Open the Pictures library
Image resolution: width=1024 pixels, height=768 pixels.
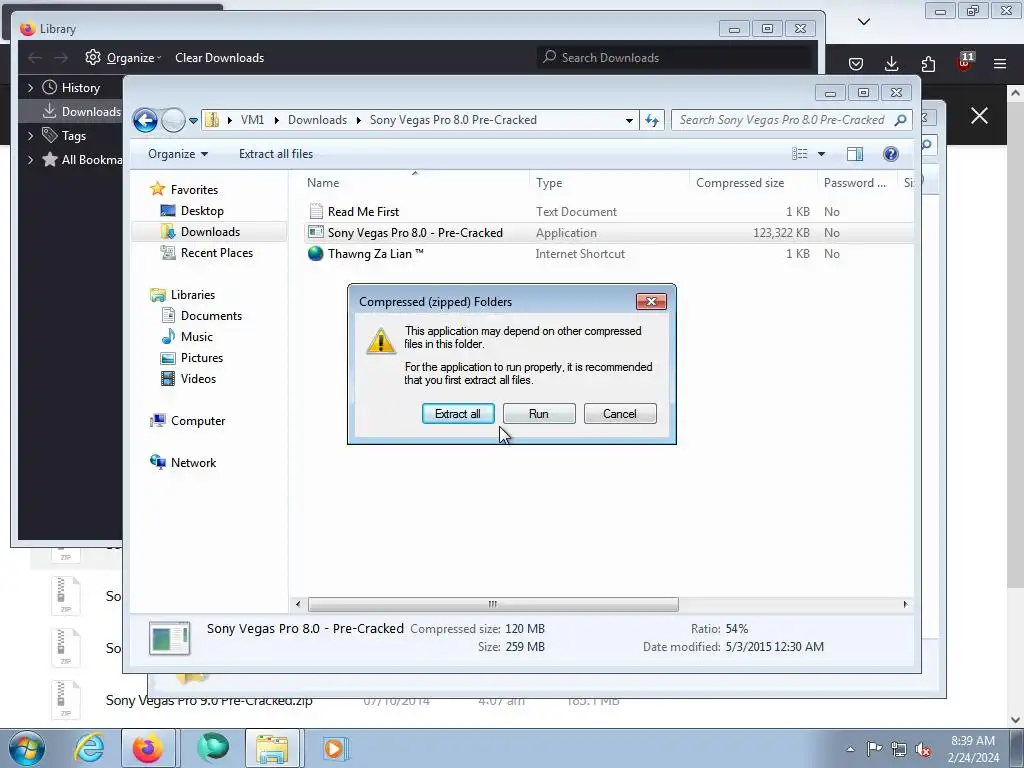[202, 358]
